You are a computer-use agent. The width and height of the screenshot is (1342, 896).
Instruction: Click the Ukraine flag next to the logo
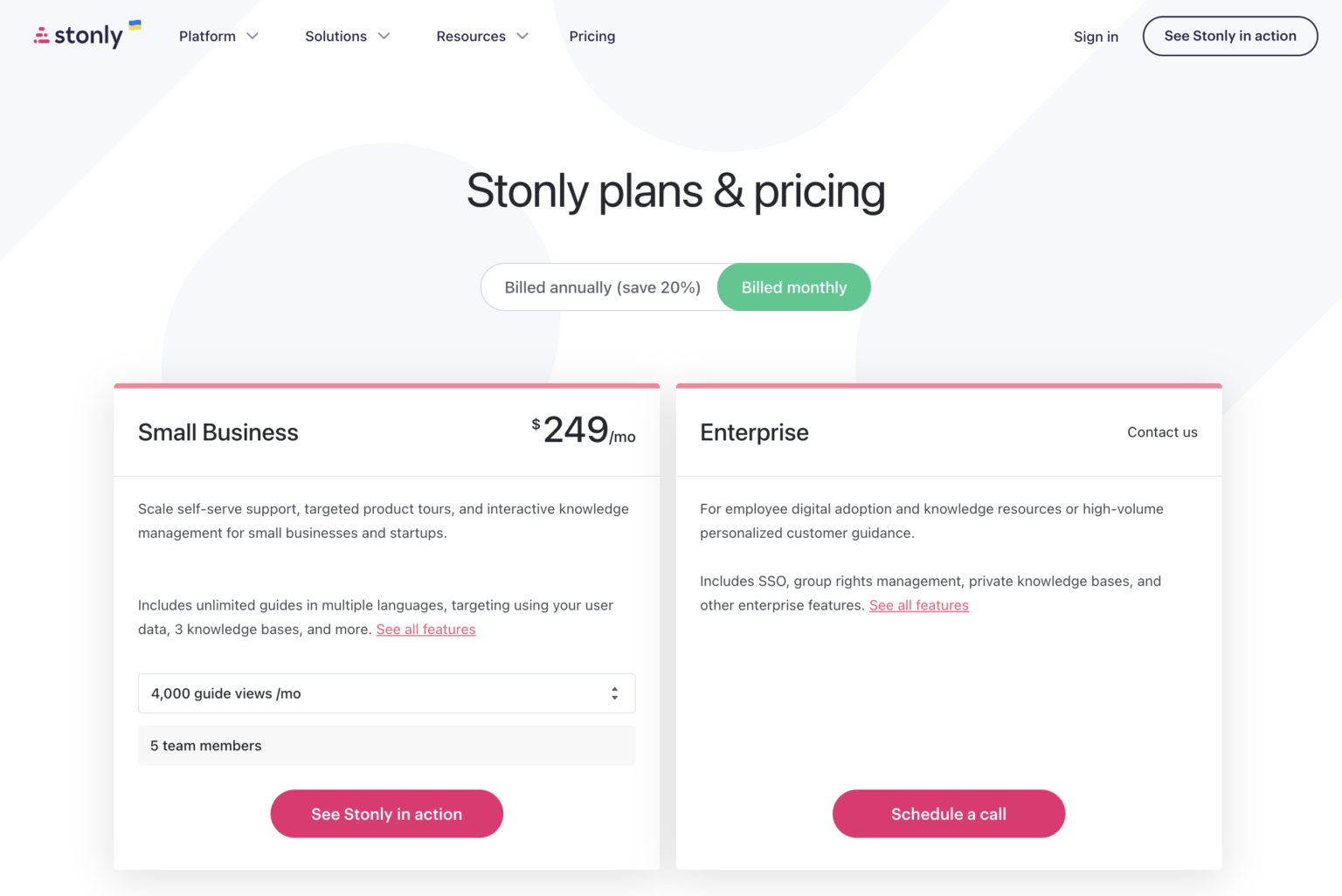133,26
